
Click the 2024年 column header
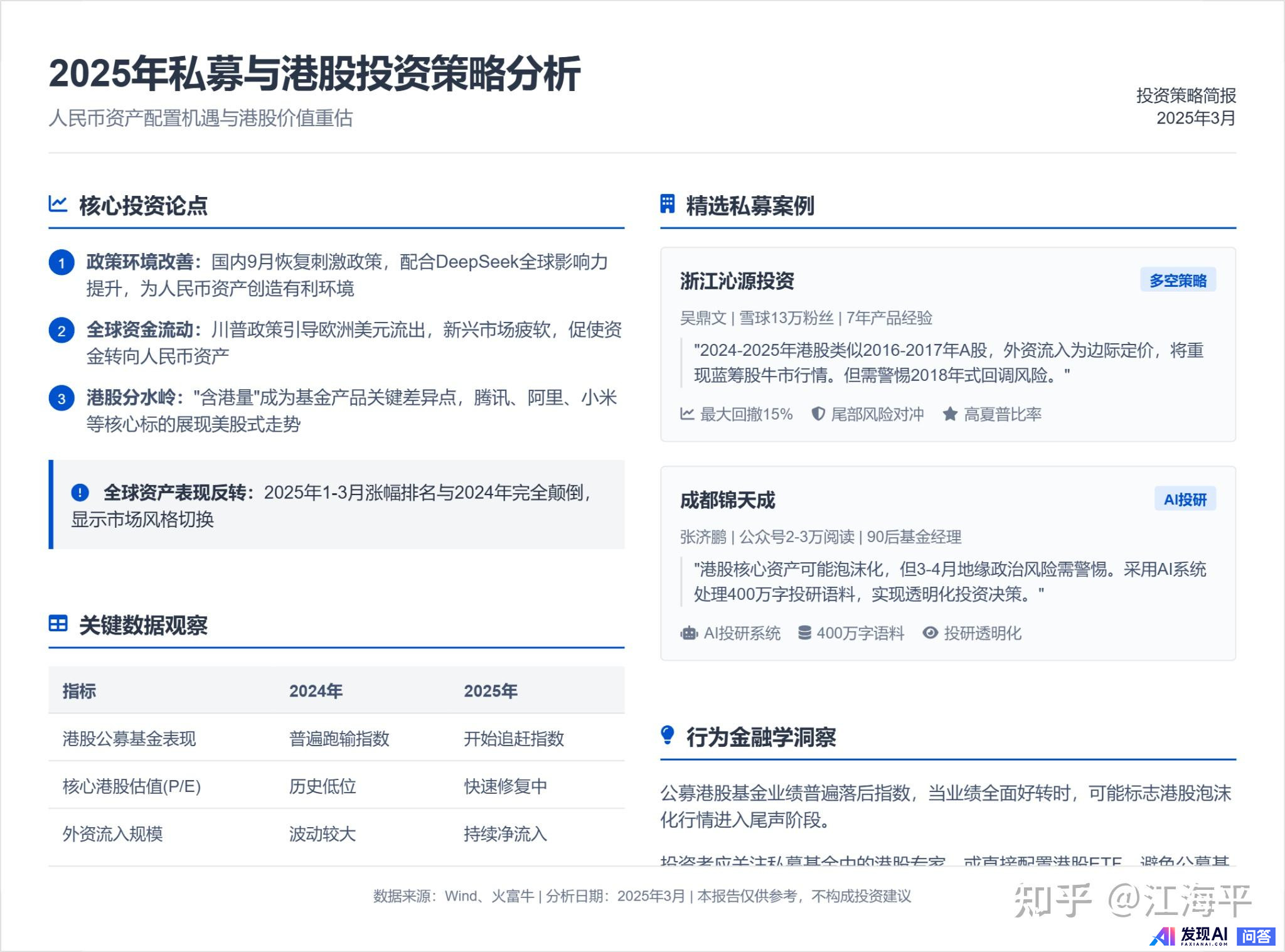316,691
